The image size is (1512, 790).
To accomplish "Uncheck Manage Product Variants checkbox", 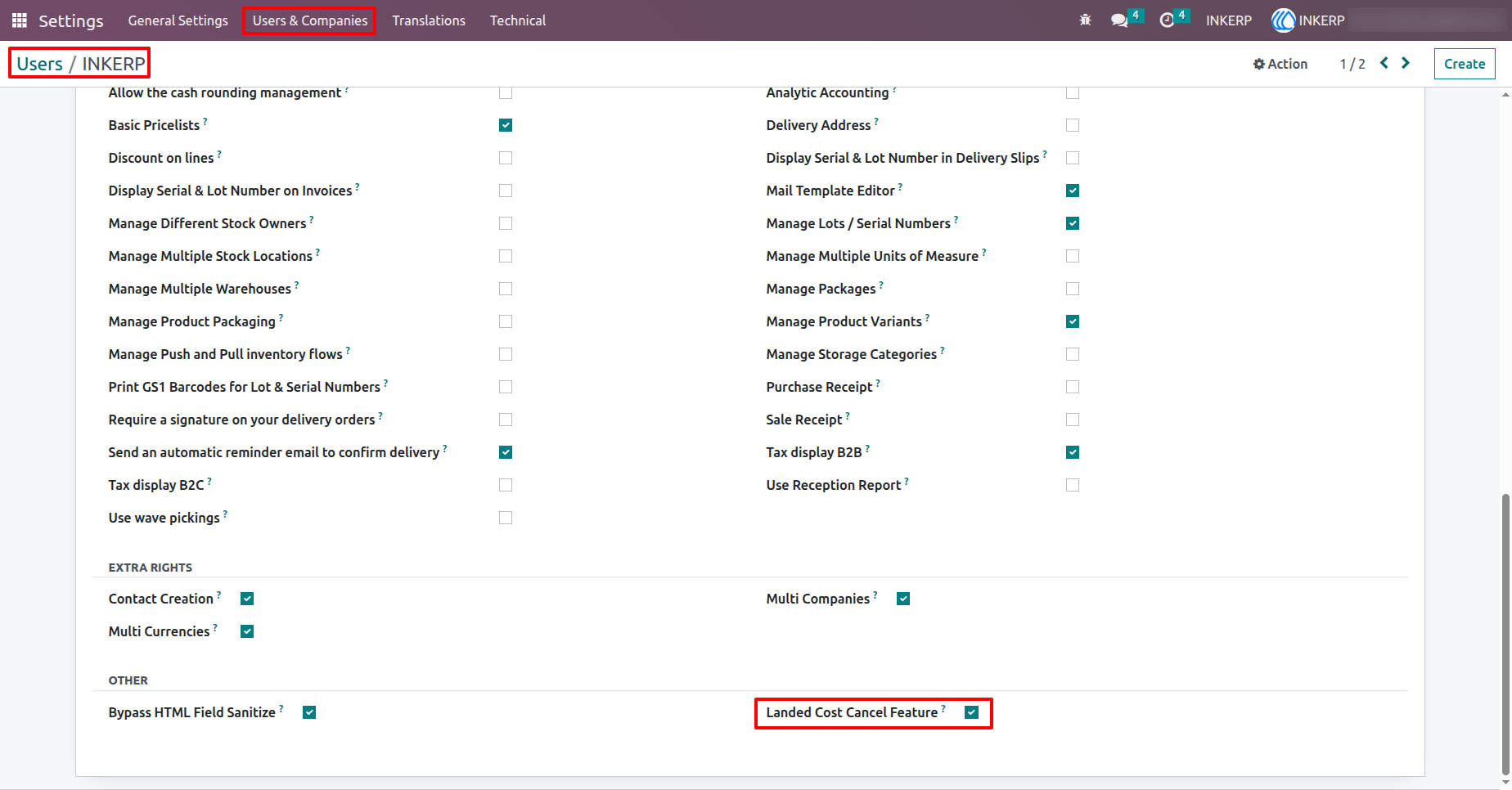I will [1073, 321].
